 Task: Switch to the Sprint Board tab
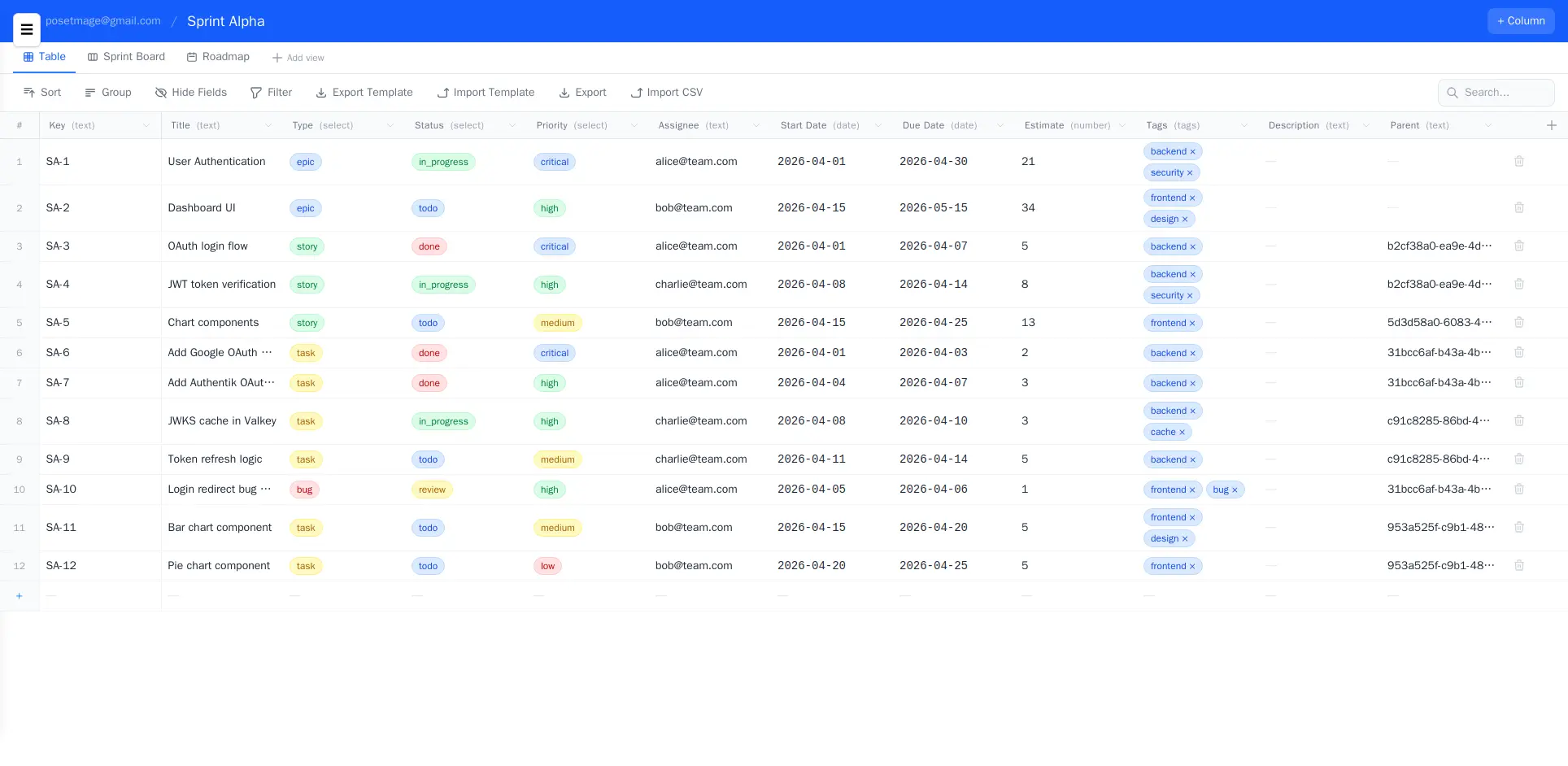pyautogui.click(x=126, y=57)
